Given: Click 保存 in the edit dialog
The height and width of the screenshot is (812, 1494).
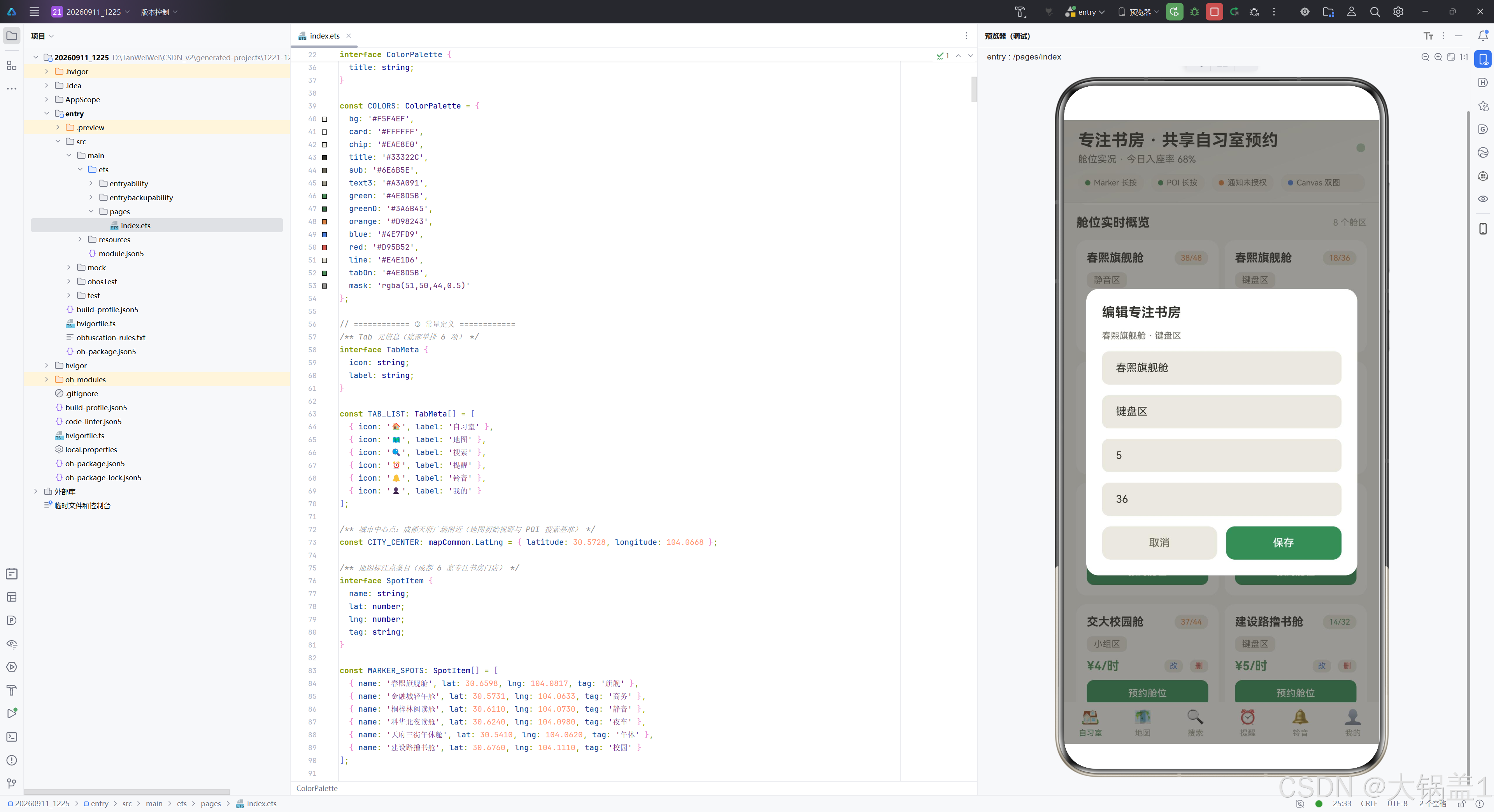Looking at the screenshot, I should pos(1284,542).
